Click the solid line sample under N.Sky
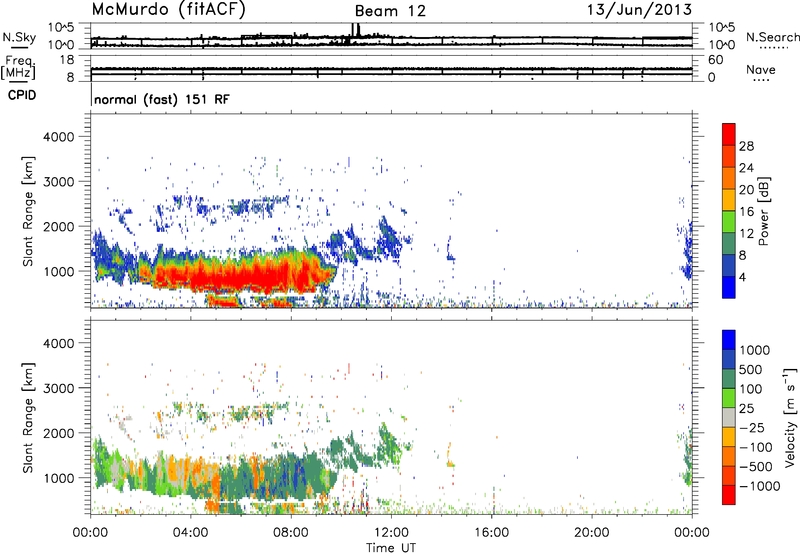Screen dimensions: 800x554 tap(19, 47)
